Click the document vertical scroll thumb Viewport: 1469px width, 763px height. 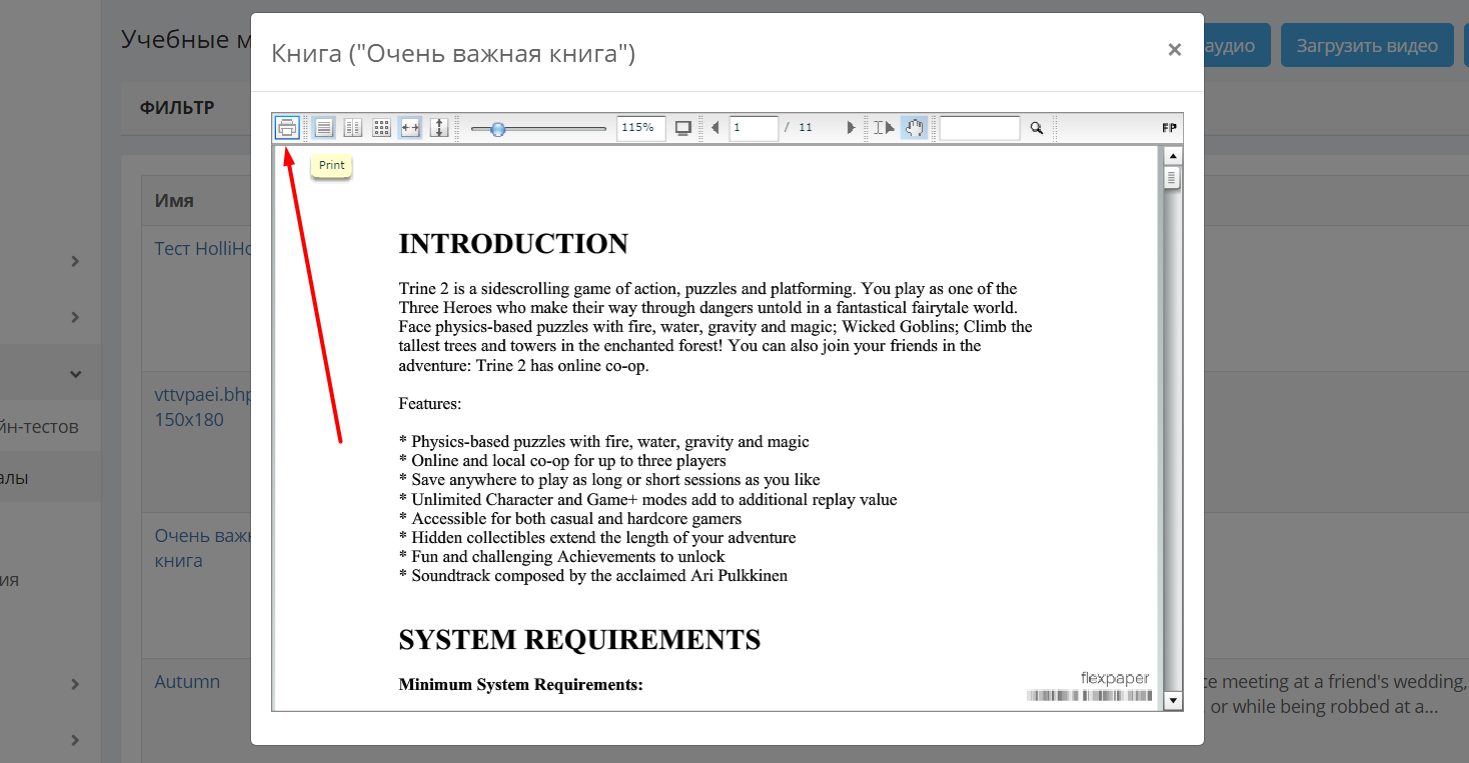(1173, 178)
